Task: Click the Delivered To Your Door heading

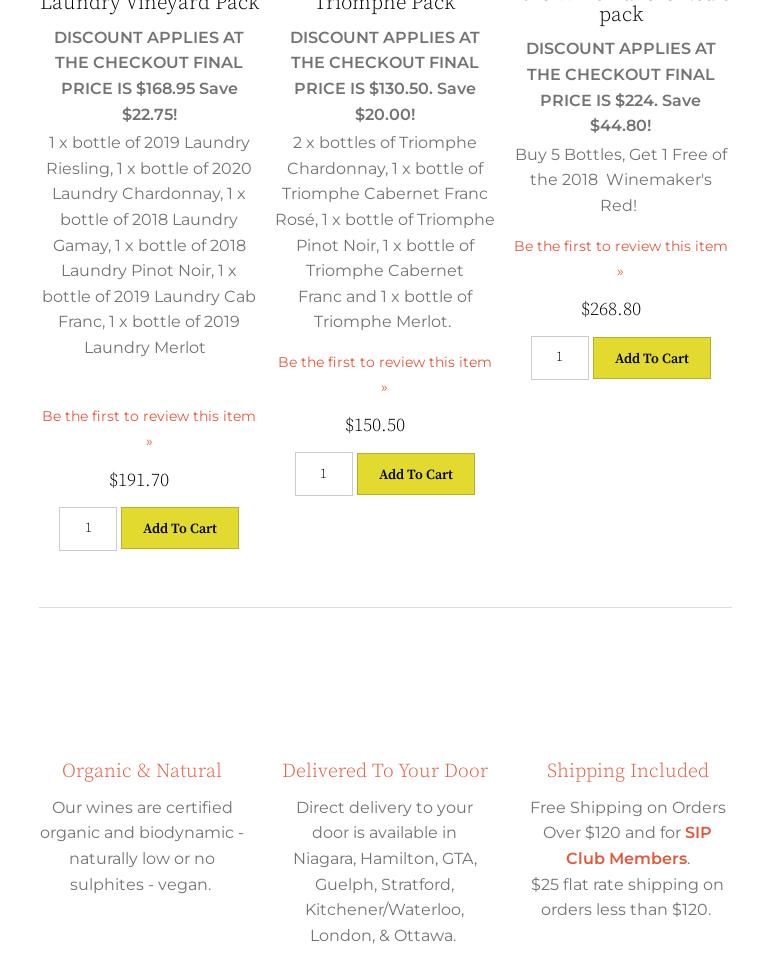Action: point(385,770)
